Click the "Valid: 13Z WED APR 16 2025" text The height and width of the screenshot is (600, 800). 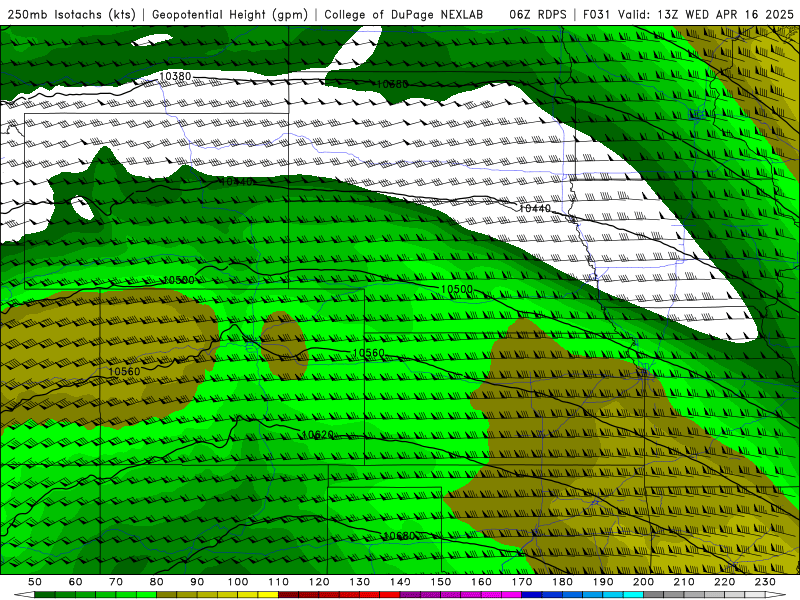click(x=706, y=15)
